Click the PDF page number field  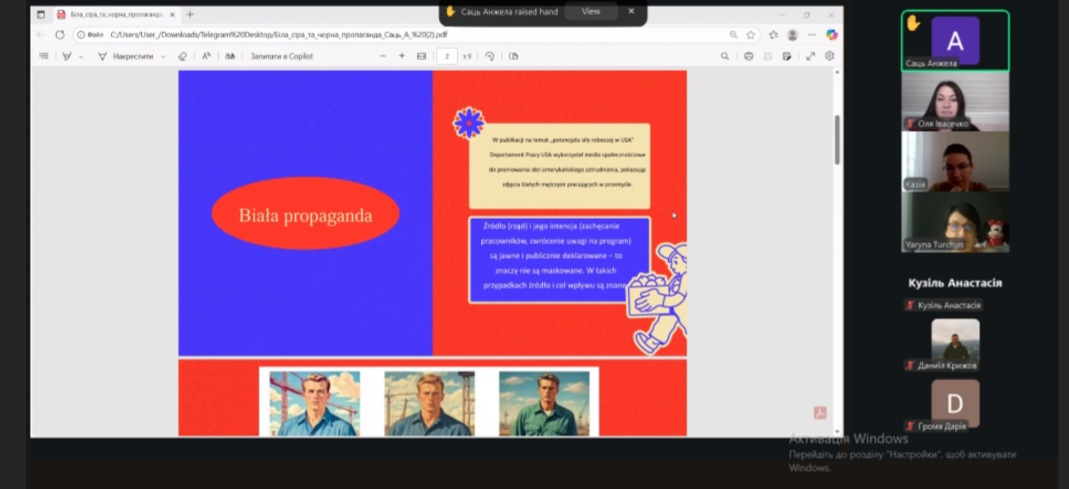(447, 56)
